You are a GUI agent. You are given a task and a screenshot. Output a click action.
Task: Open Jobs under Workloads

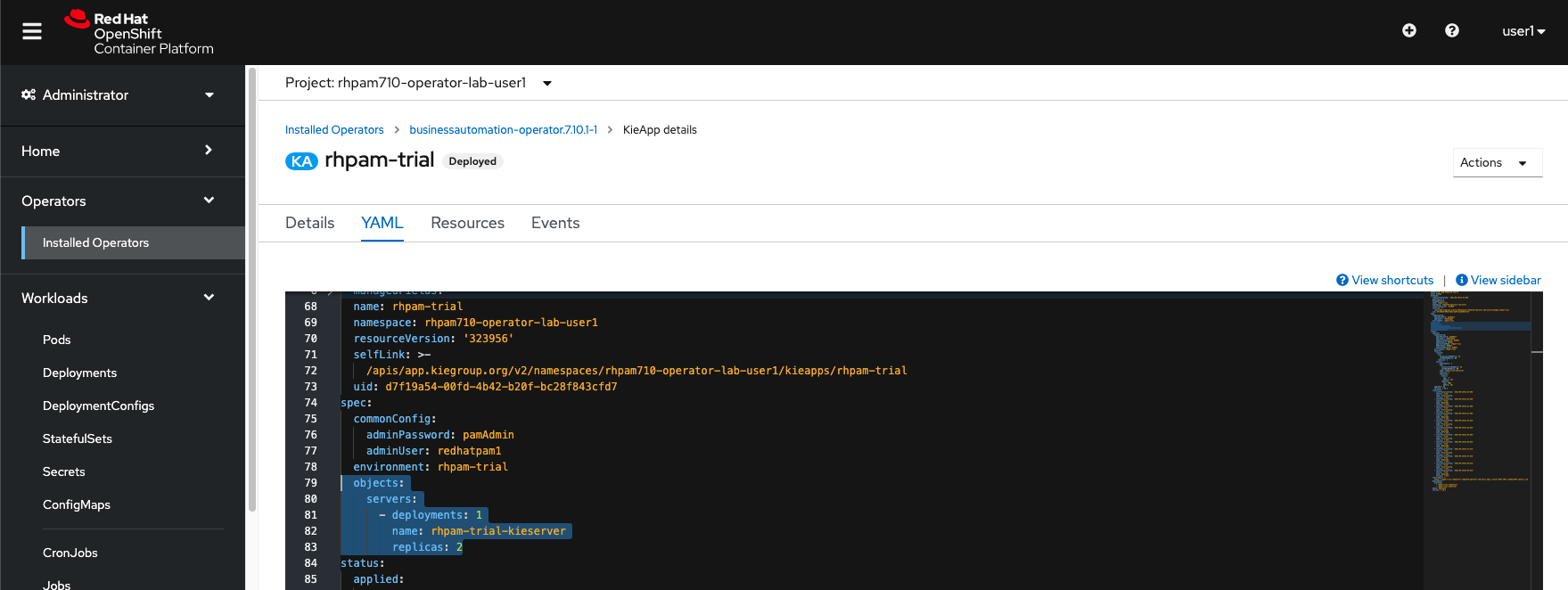(x=57, y=584)
